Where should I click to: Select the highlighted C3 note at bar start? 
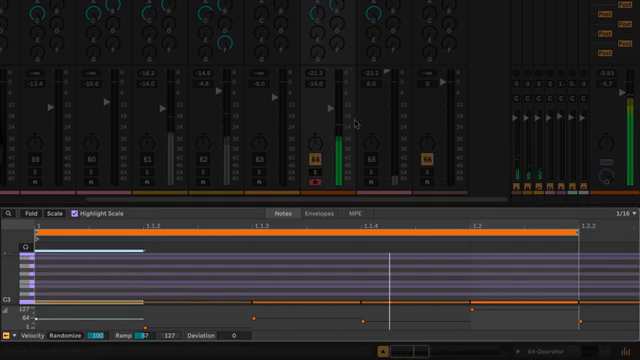(x=89, y=302)
